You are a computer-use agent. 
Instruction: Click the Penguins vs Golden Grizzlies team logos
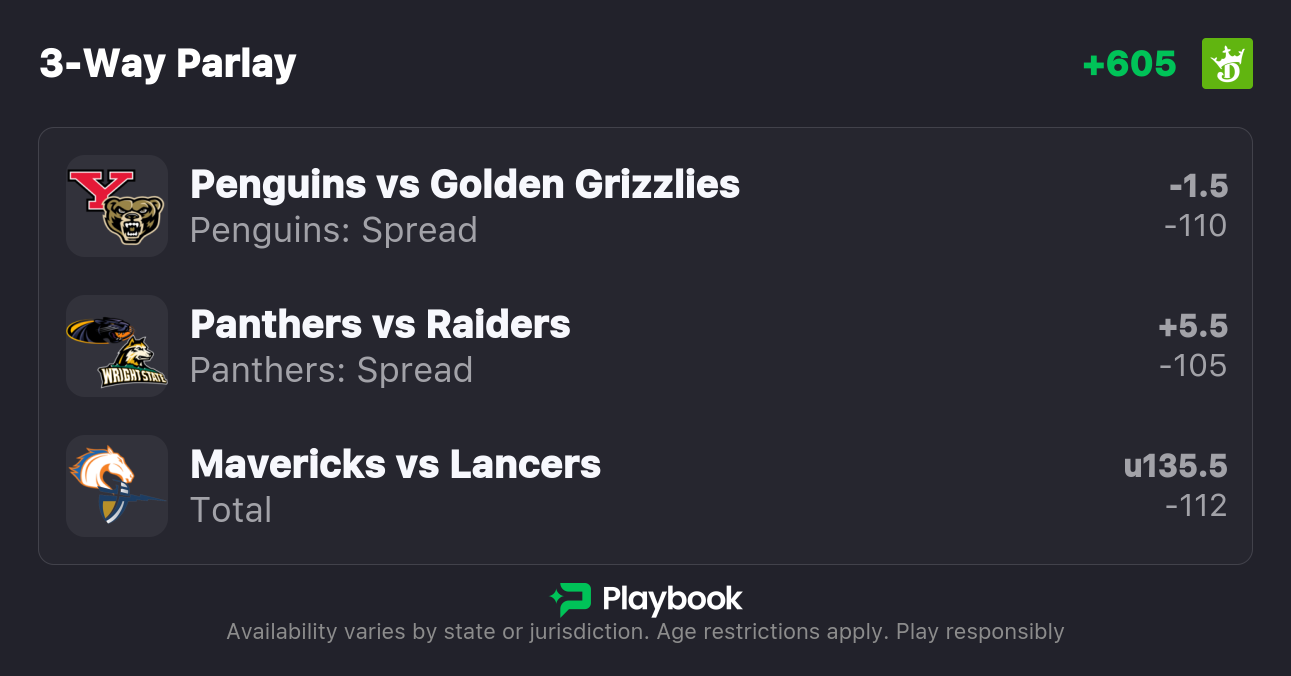click(117, 206)
